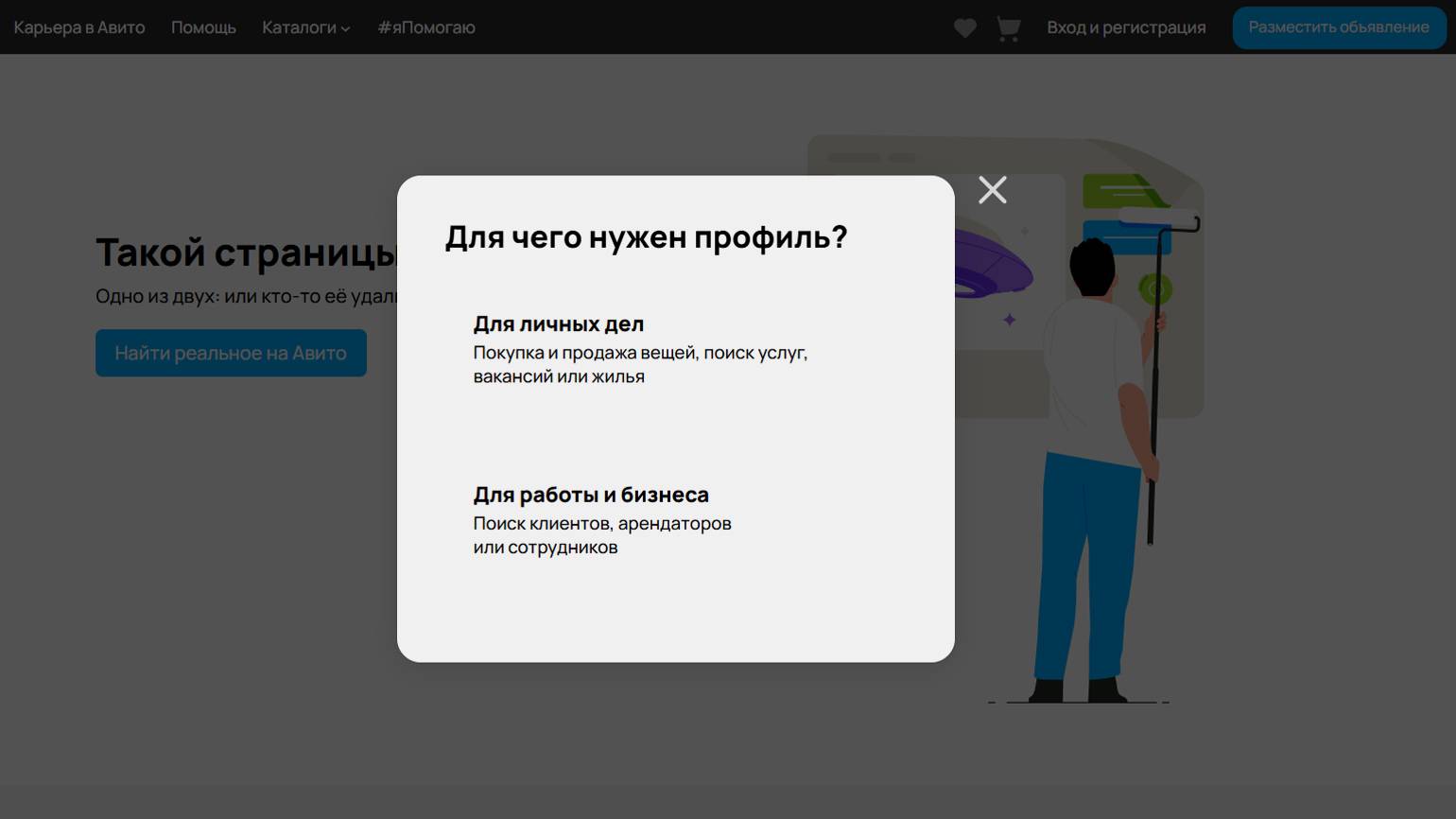The image size is (1456, 819).
Task: Open the shopping cart icon
Action: pos(1009,28)
